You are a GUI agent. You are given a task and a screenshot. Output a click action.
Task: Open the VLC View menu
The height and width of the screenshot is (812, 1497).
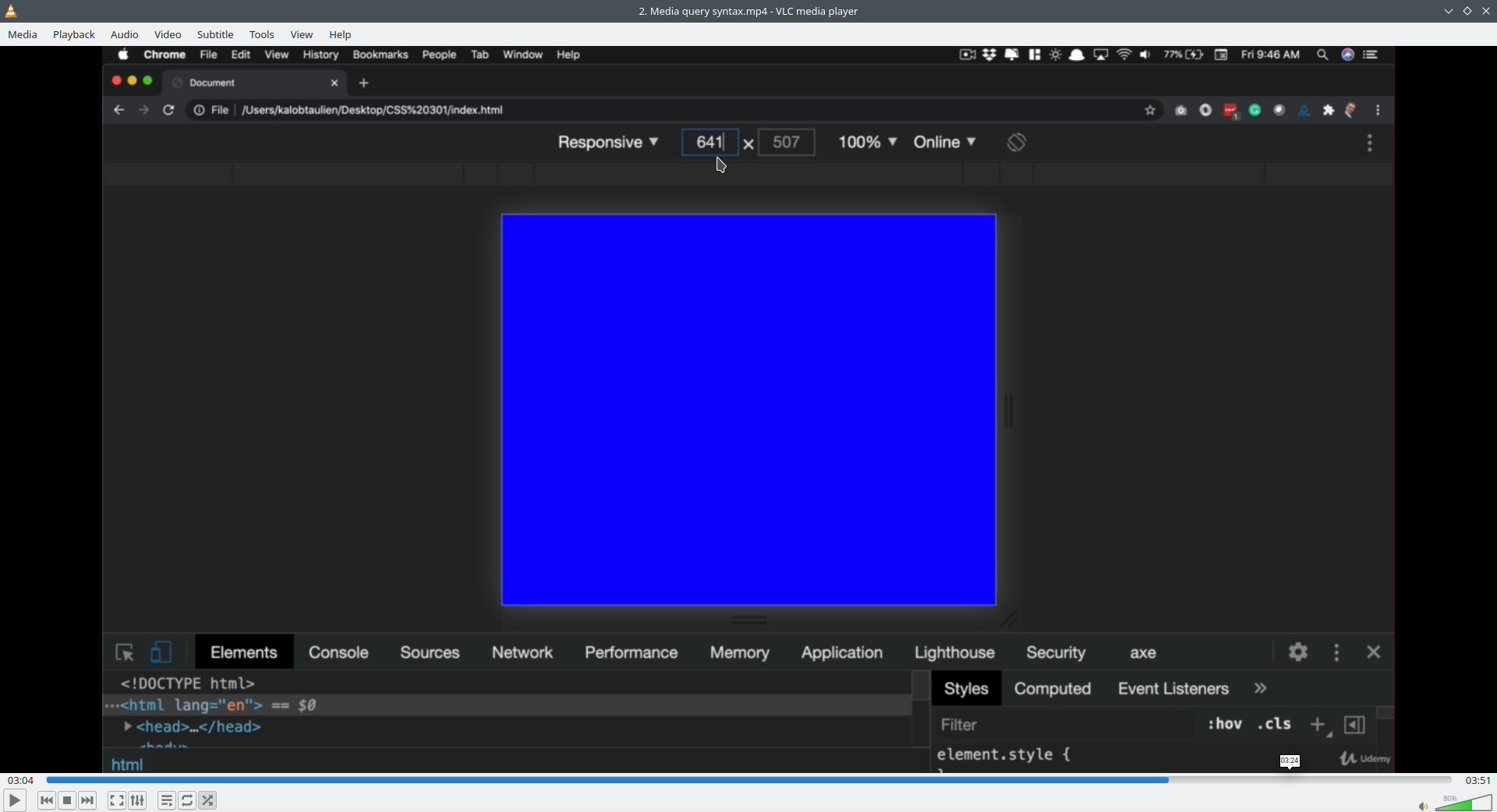point(302,34)
